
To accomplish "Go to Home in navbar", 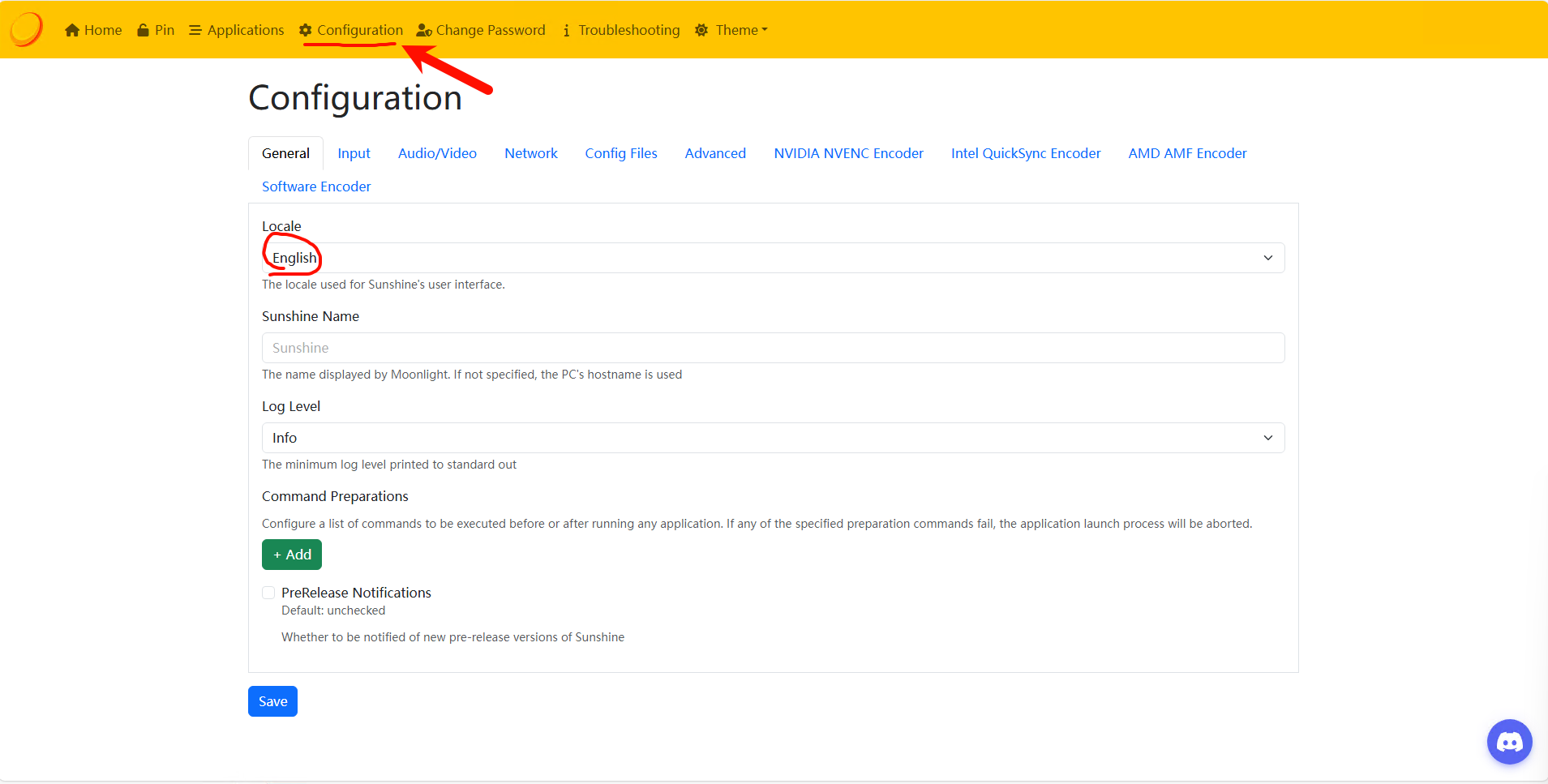I will pos(93,30).
